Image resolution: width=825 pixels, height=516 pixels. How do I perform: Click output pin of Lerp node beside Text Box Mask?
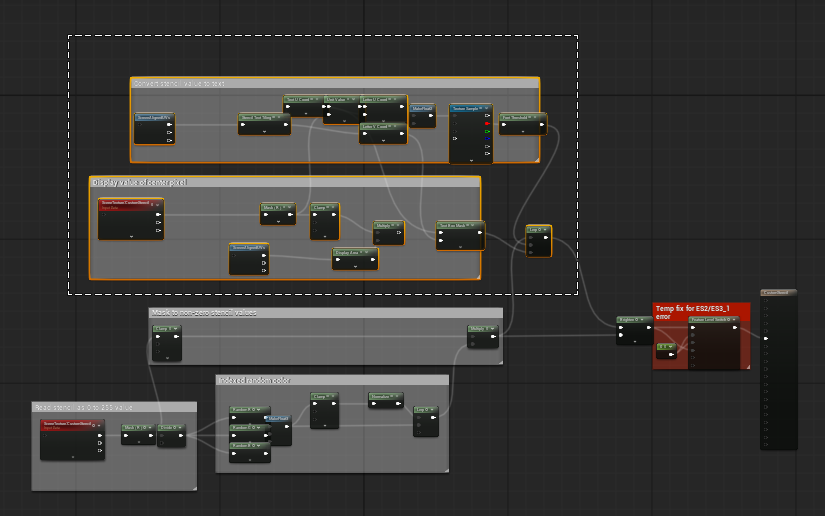pyautogui.click(x=546, y=237)
